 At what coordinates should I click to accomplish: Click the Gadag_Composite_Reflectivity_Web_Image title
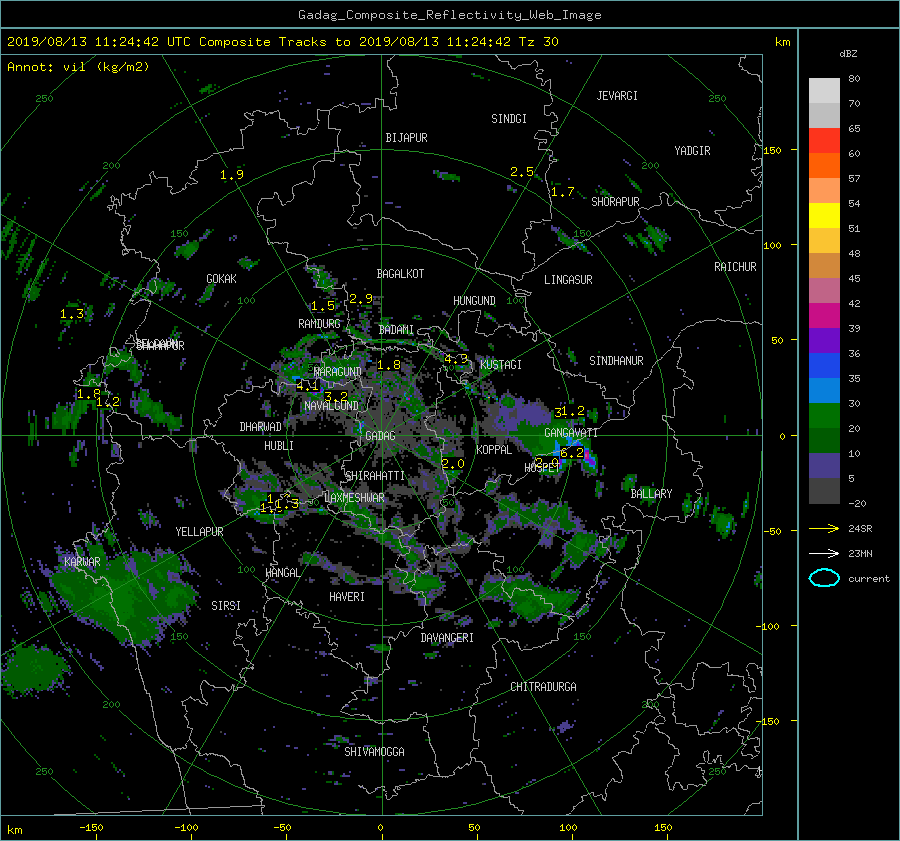449,15
